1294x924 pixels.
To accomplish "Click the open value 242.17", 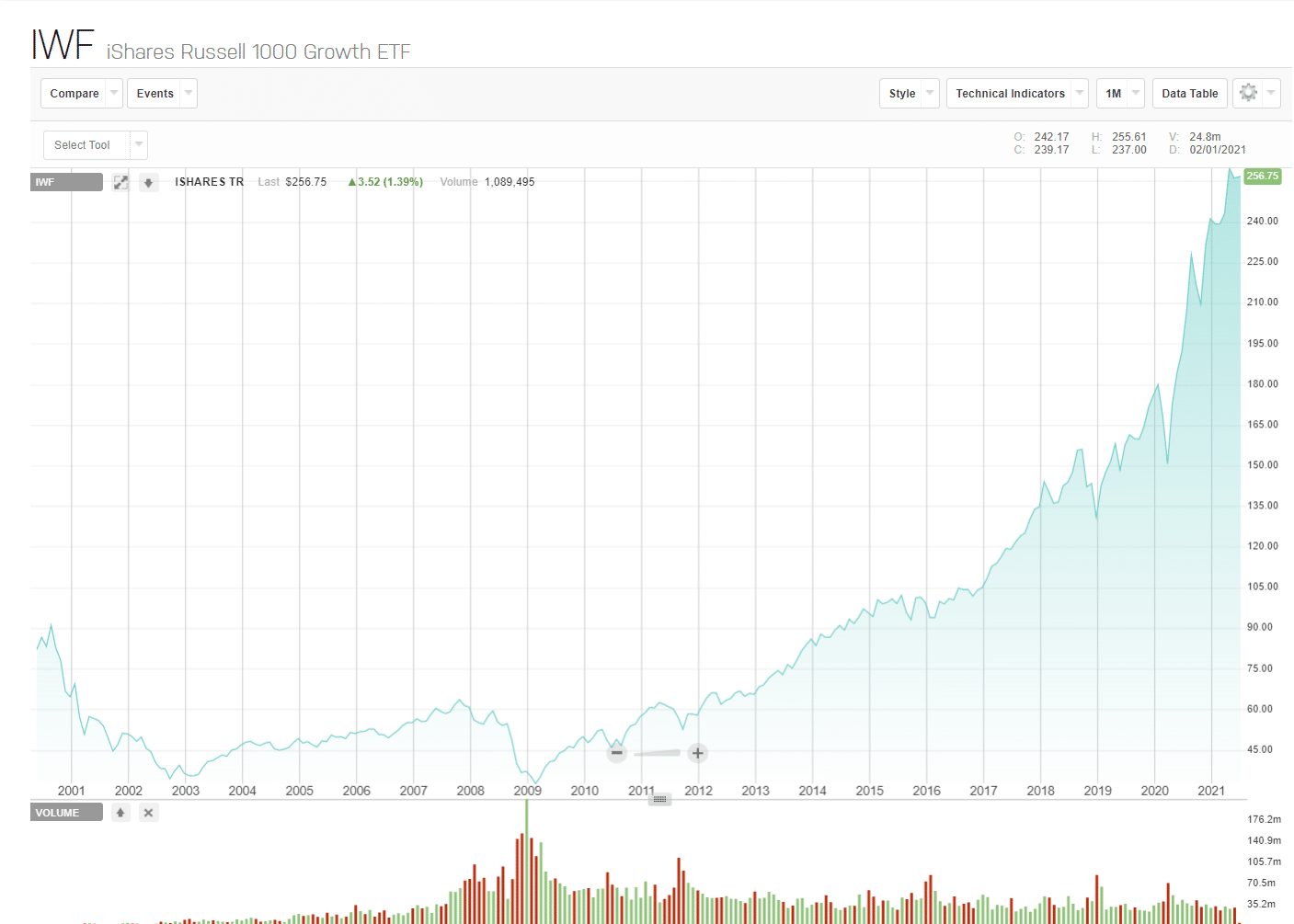I will pyautogui.click(x=1051, y=137).
